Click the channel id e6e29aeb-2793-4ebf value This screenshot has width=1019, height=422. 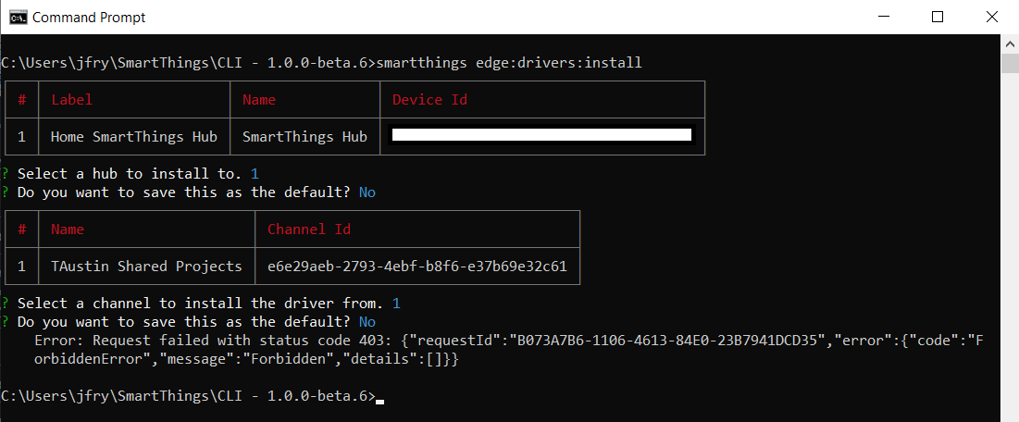(x=417, y=266)
